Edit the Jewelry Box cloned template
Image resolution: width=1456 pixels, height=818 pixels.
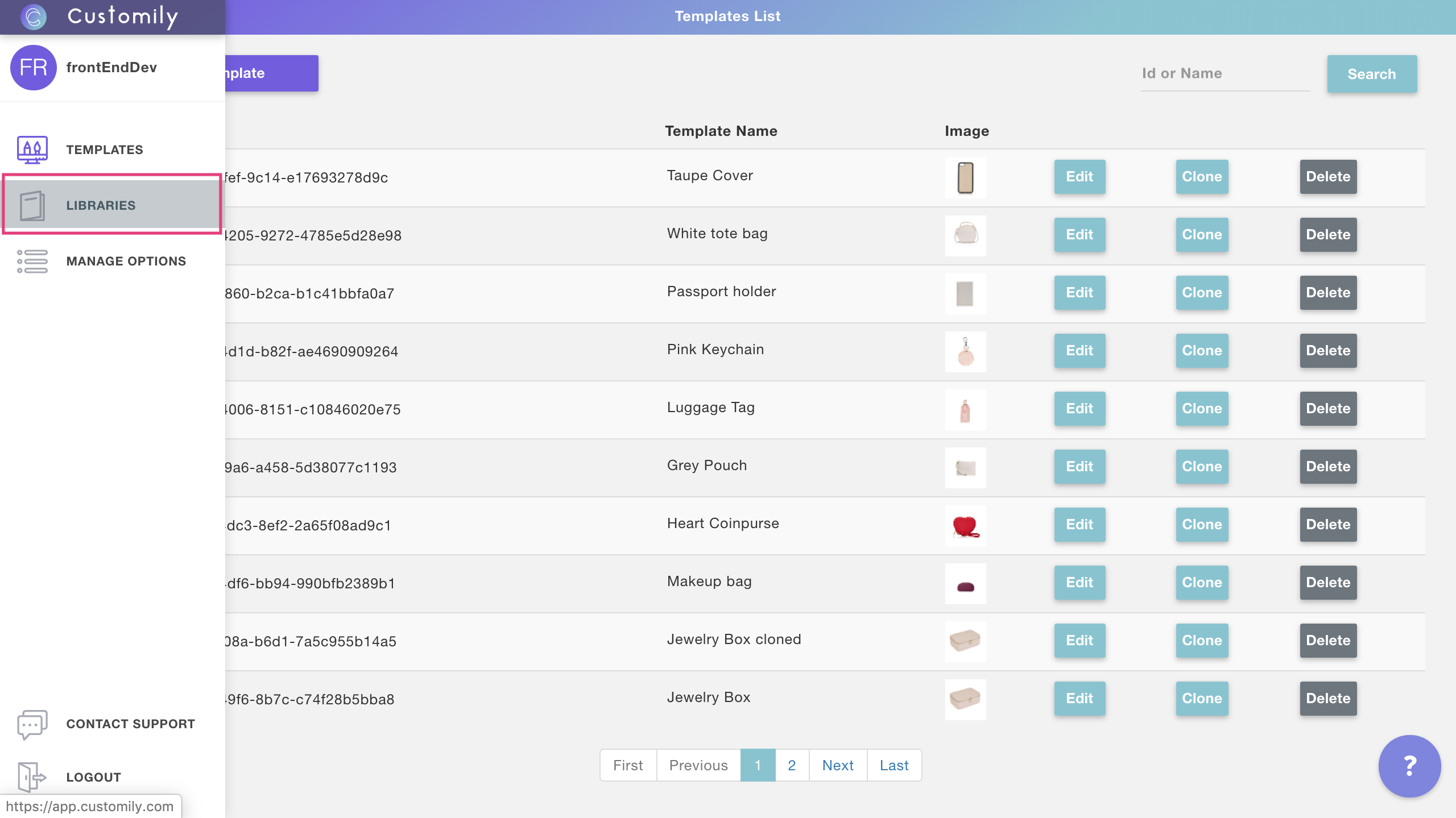1079,641
